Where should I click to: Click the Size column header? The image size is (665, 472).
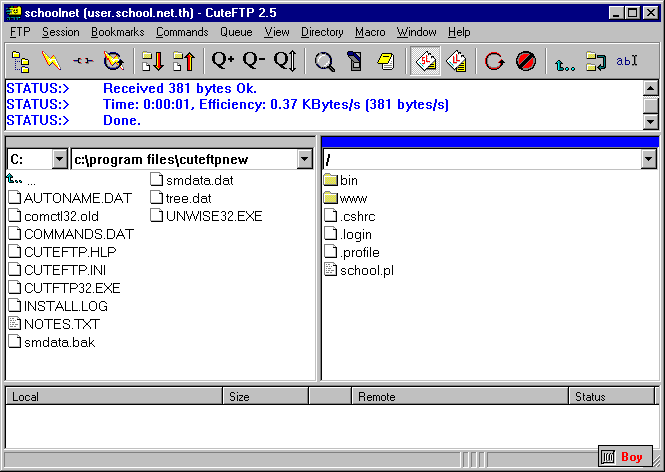266,397
